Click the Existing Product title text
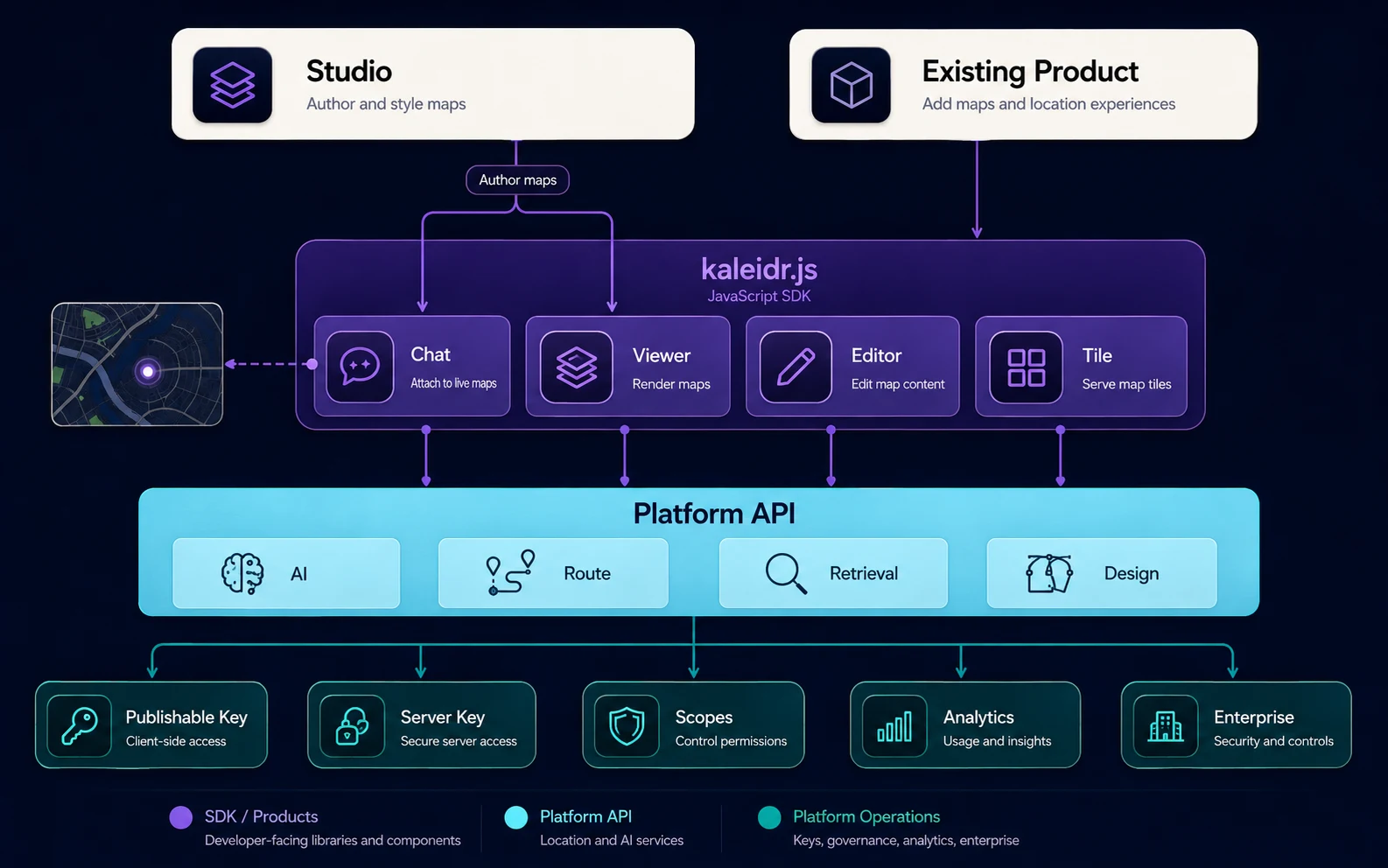 coord(1030,71)
